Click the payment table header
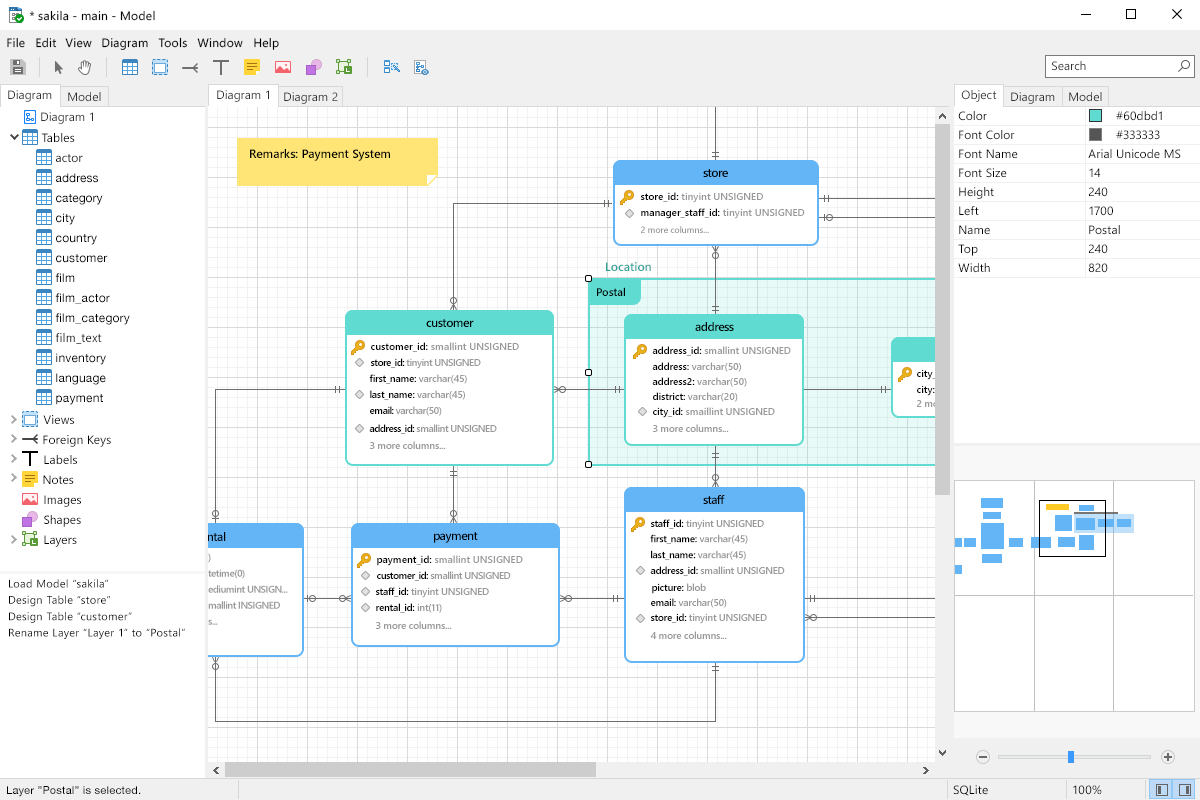This screenshot has width=1200, height=800. pos(455,536)
